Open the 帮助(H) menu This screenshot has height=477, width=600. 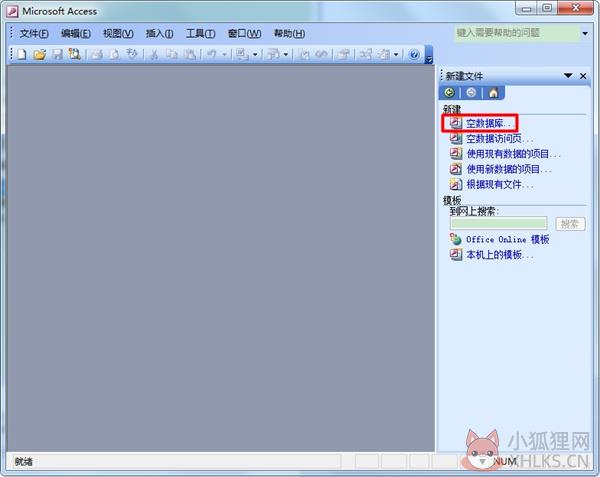(x=289, y=34)
